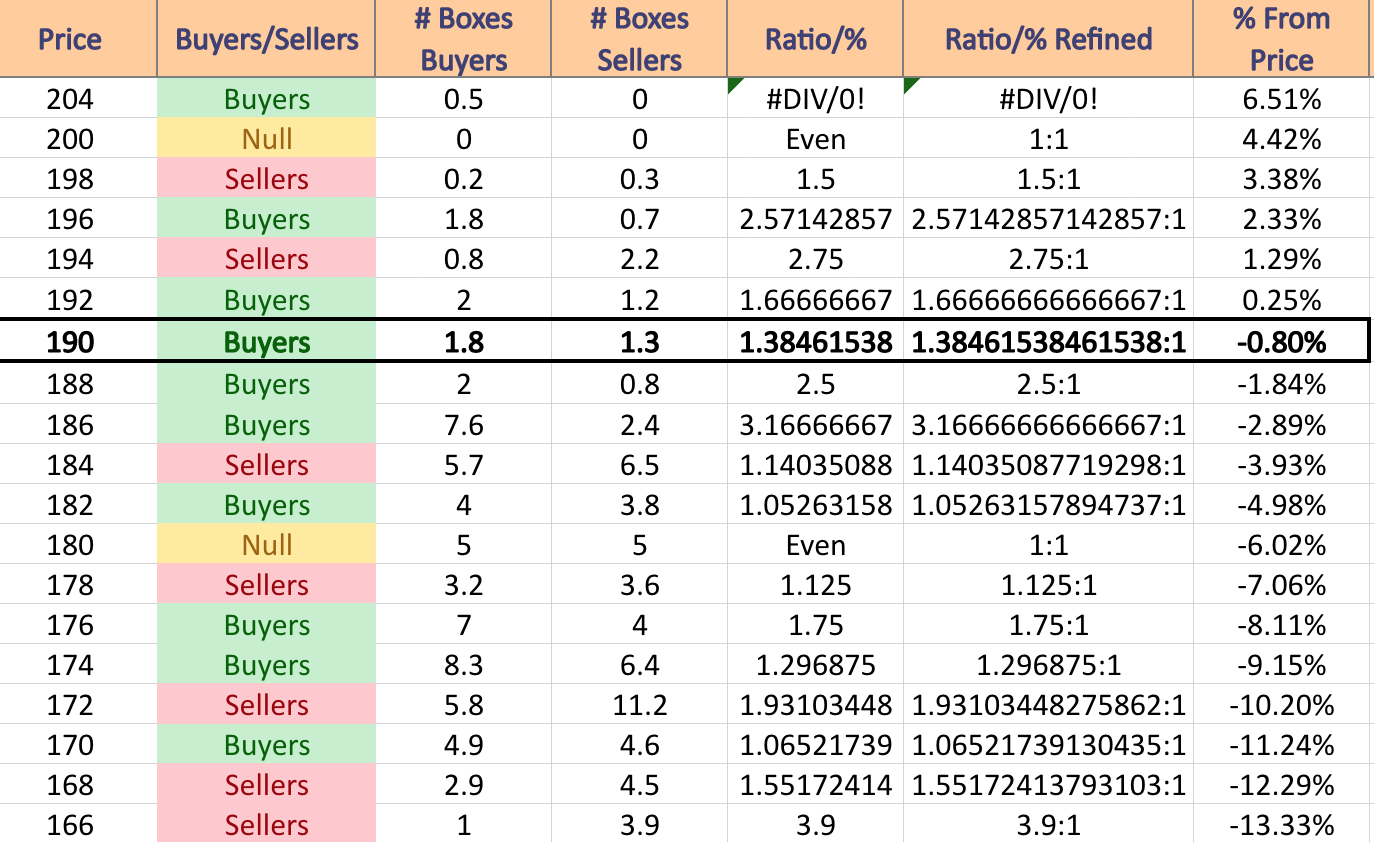Click the 1.296875:1 refined ratio cell

point(1048,665)
